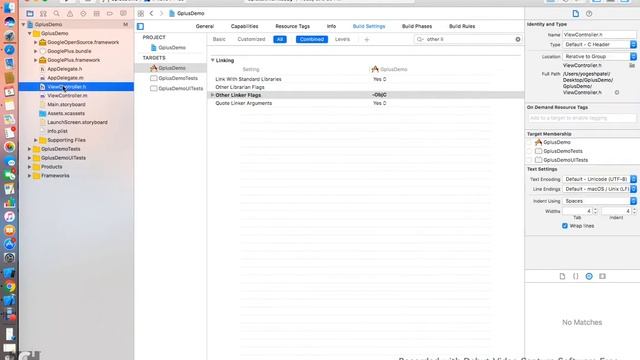Filter to Customized build settings
The image size is (640, 360).
pos(251,39)
